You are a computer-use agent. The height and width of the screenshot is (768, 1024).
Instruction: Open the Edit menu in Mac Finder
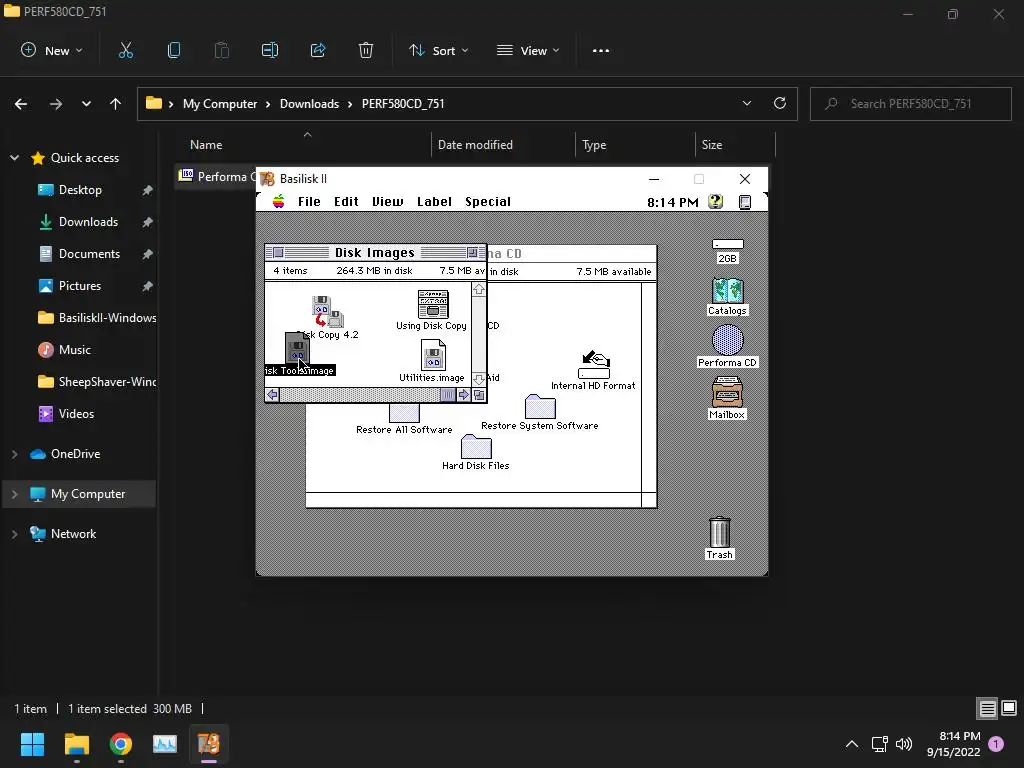click(x=346, y=202)
